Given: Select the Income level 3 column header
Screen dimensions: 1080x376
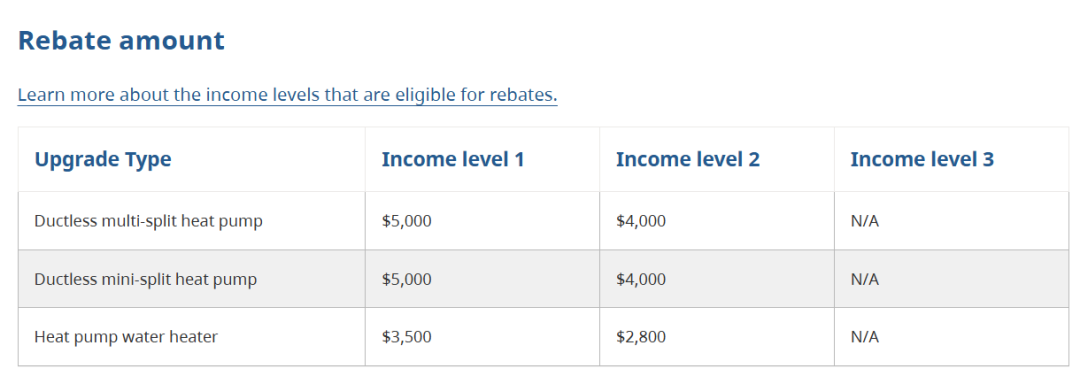Looking at the screenshot, I should click(922, 160).
